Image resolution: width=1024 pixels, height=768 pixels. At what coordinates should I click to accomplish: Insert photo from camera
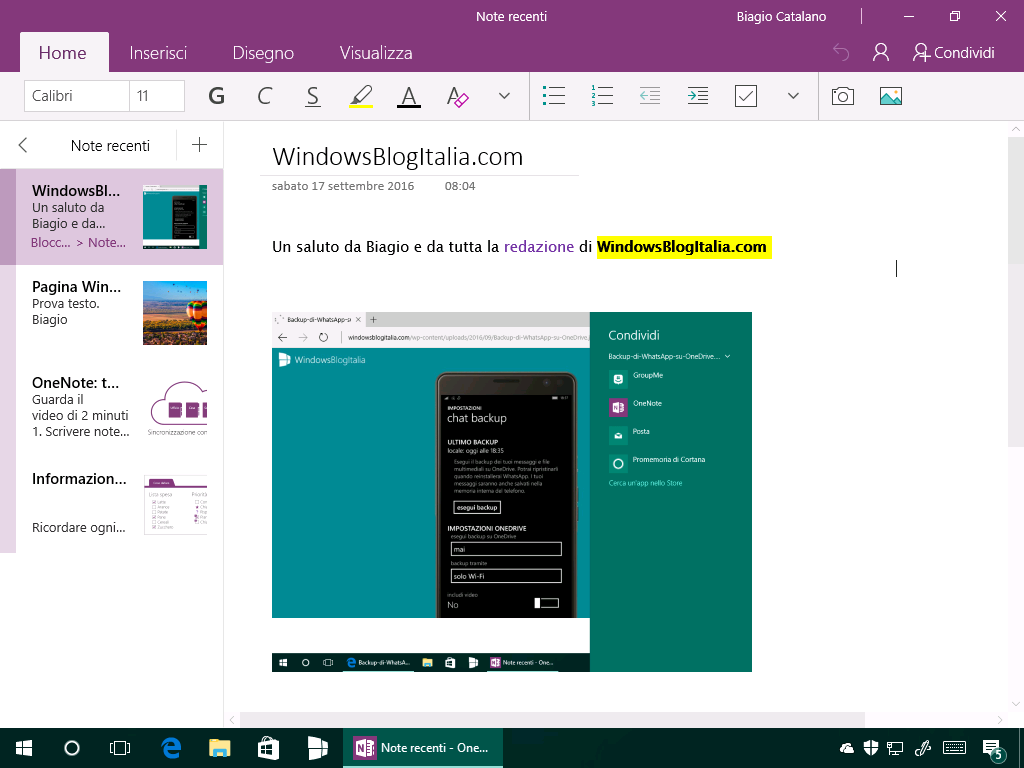click(842, 97)
